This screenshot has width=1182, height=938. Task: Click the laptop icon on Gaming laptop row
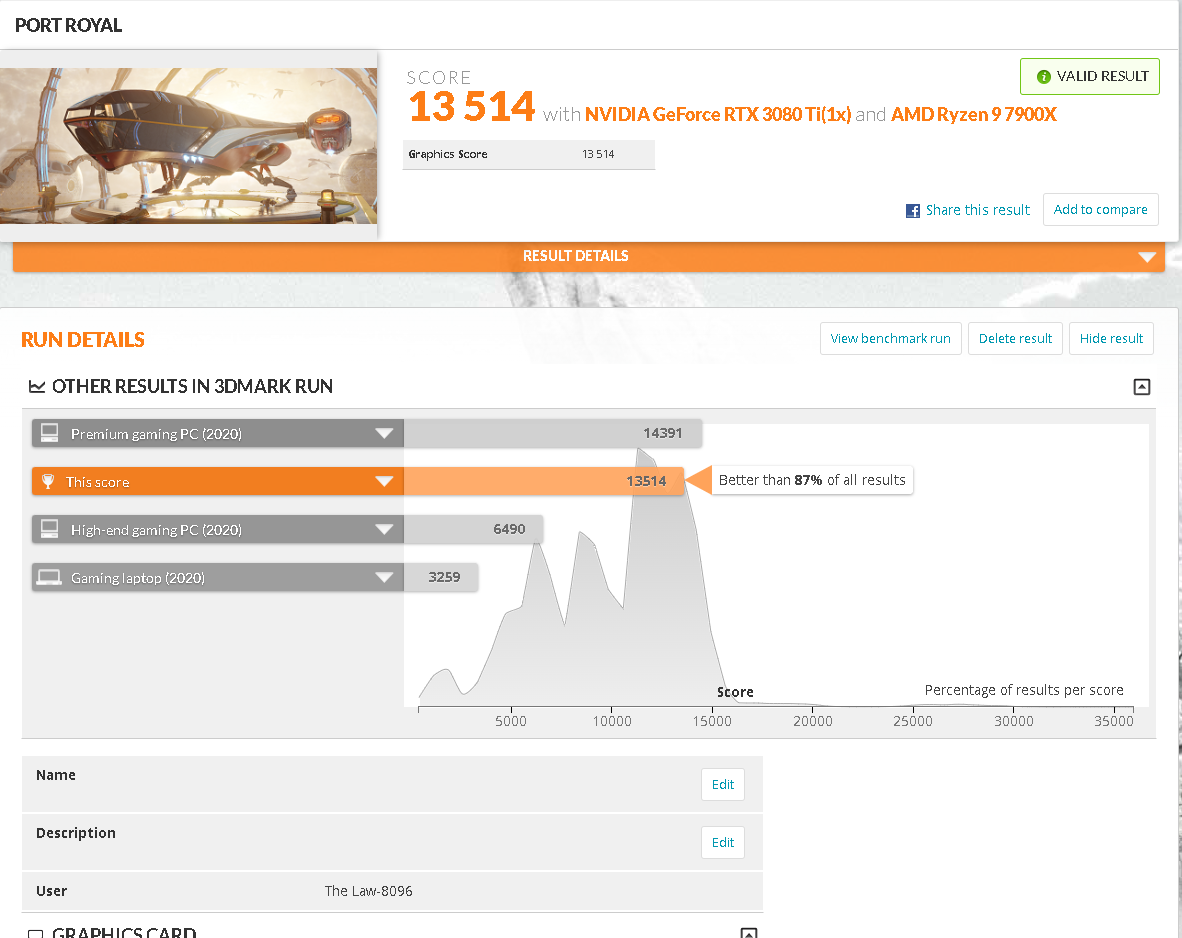pos(49,577)
